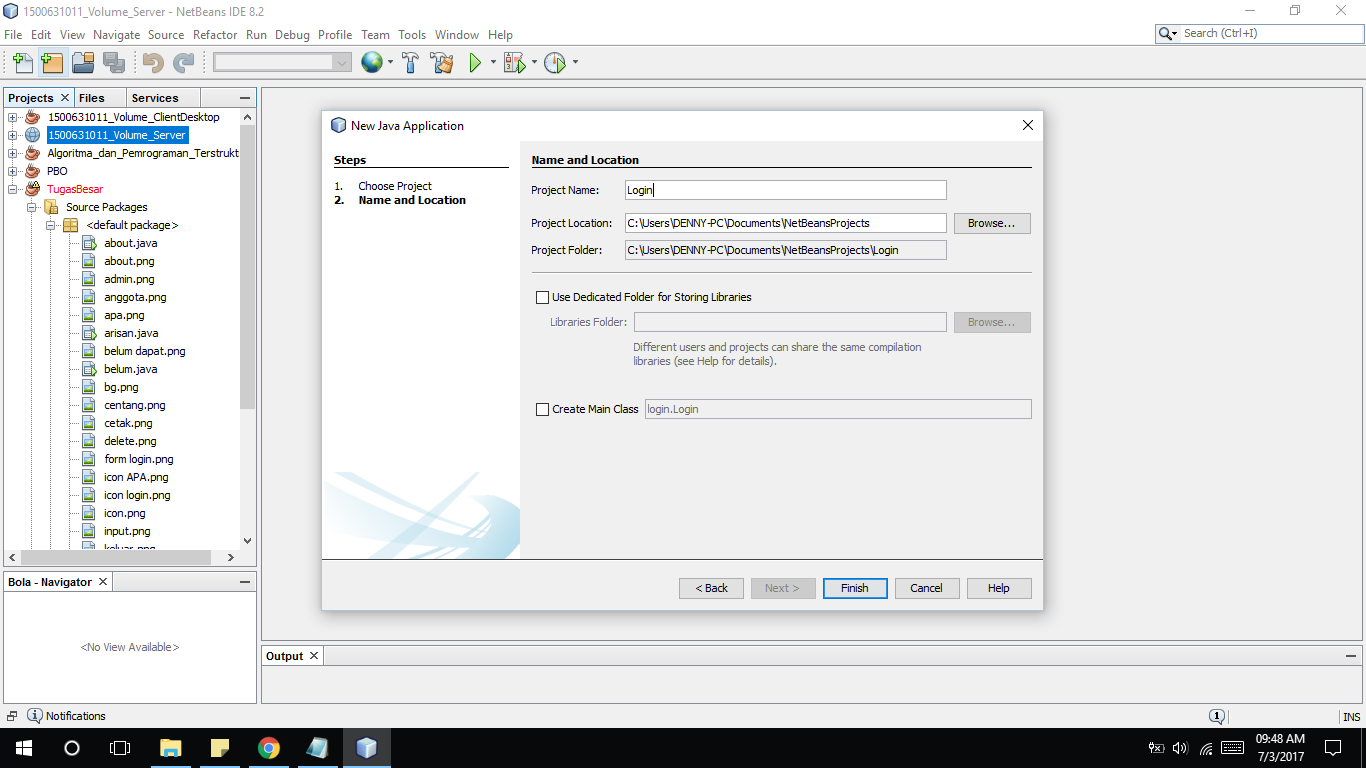Build the project with the hammer icon
The width and height of the screenshot is (1366, 768).
click(410, 62)
